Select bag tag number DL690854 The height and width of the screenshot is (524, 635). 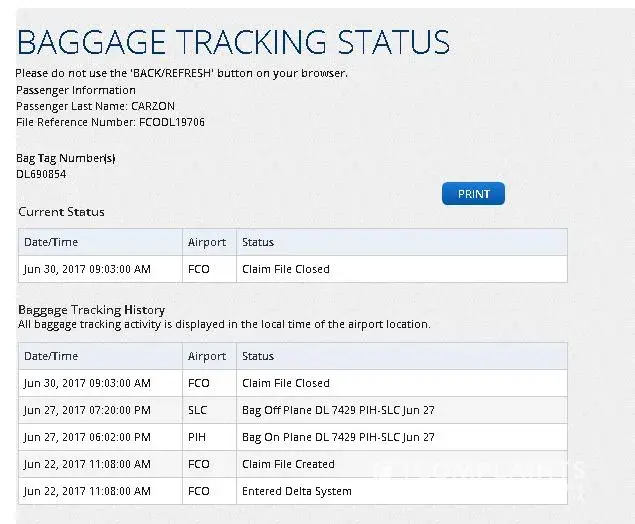[41, 174]
